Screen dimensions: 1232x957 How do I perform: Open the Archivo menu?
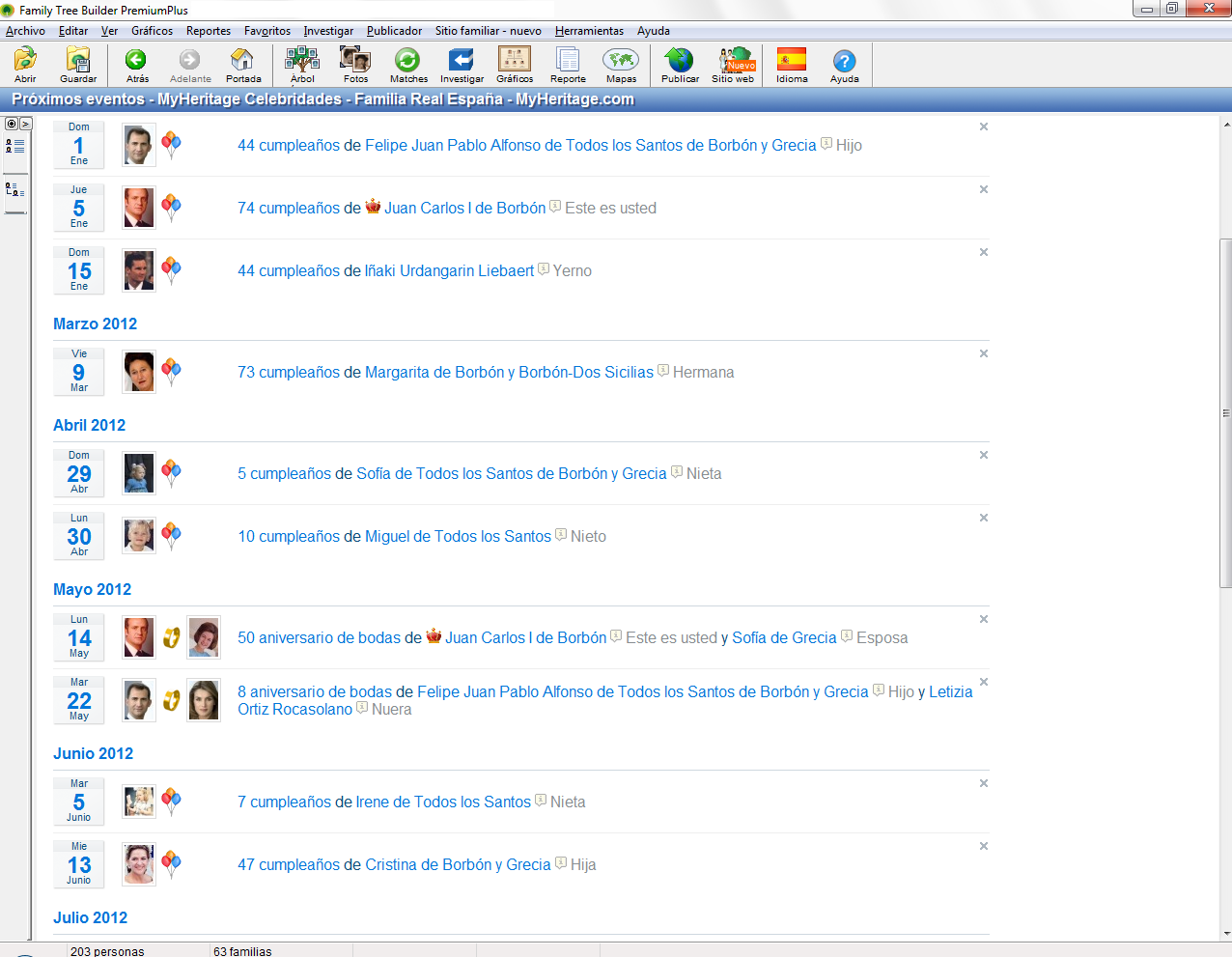point(25,31)
